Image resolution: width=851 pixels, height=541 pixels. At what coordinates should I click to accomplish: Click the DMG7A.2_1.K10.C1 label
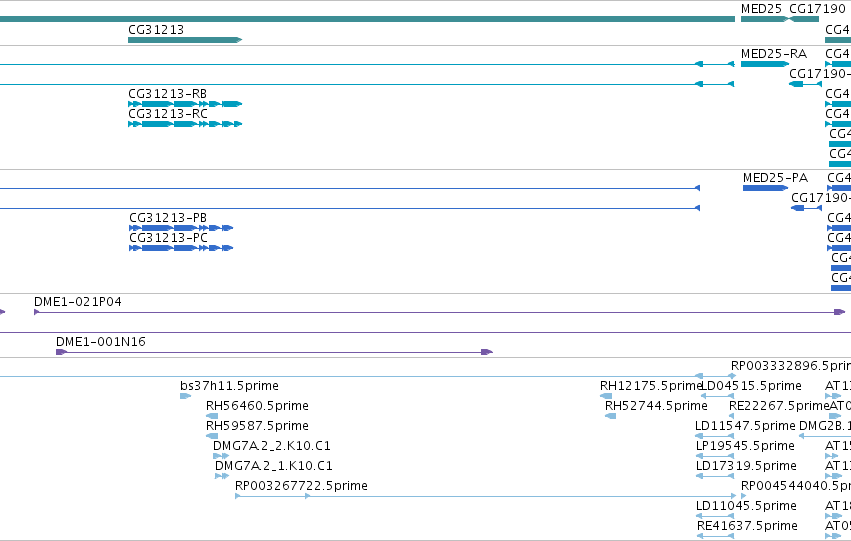pyautogui.click(x=274, y=466)
